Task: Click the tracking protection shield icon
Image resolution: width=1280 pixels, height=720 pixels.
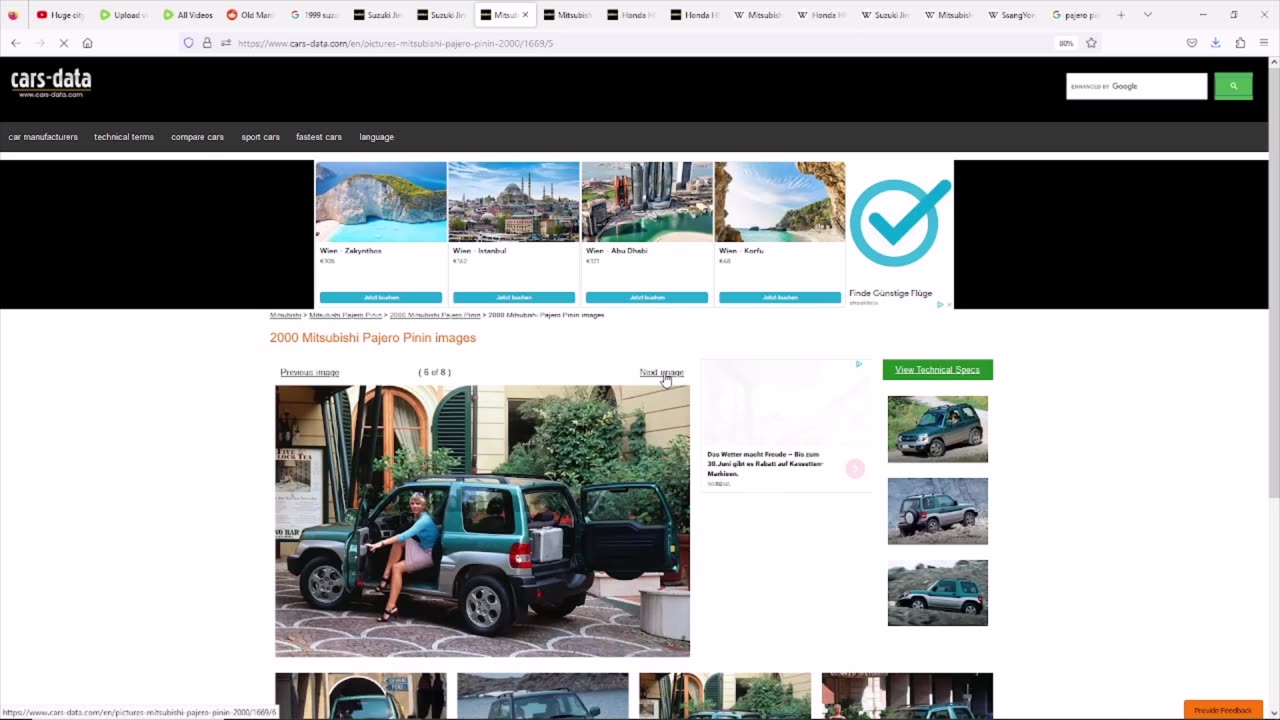Action: click(x=188, y=43)
